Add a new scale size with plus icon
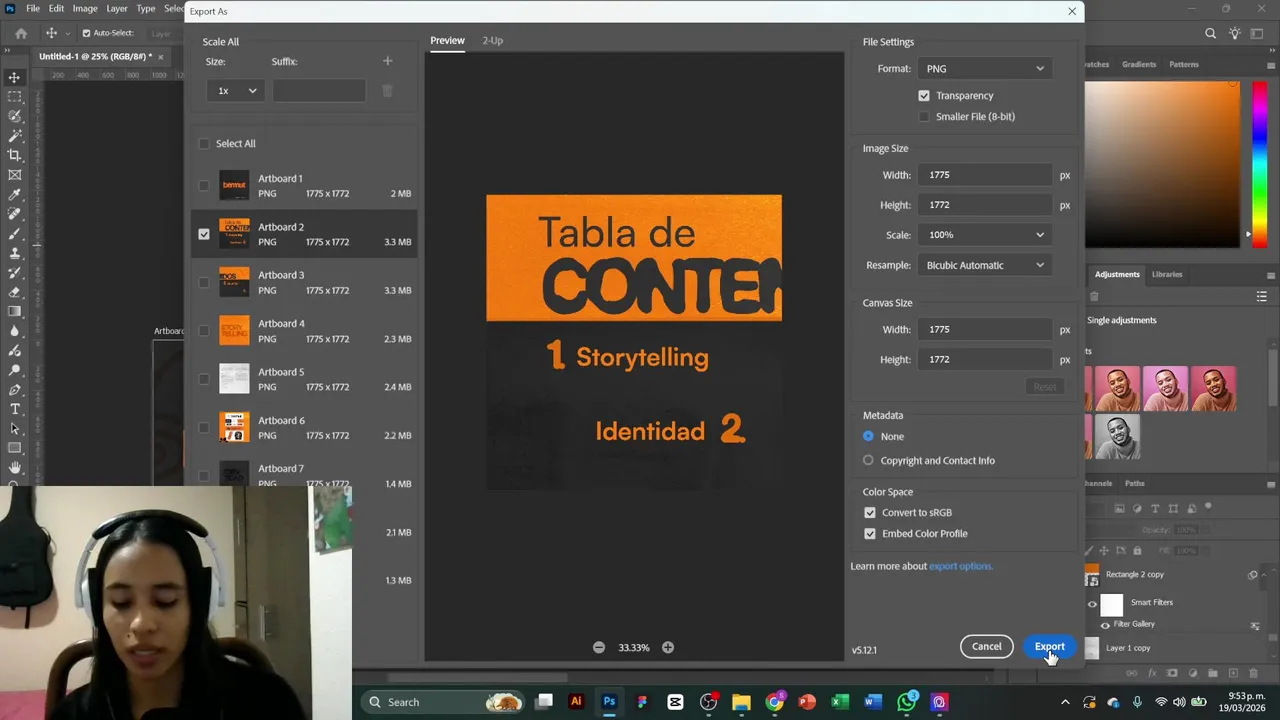This screenshot has width=1280, height=720. (x=388, y=61)
